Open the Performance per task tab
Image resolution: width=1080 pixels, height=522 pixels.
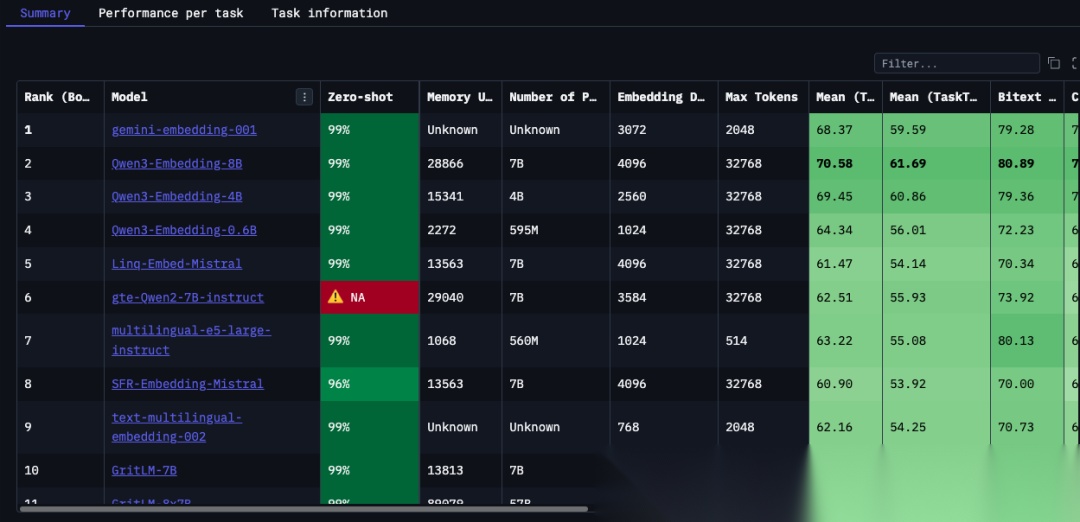171,13
